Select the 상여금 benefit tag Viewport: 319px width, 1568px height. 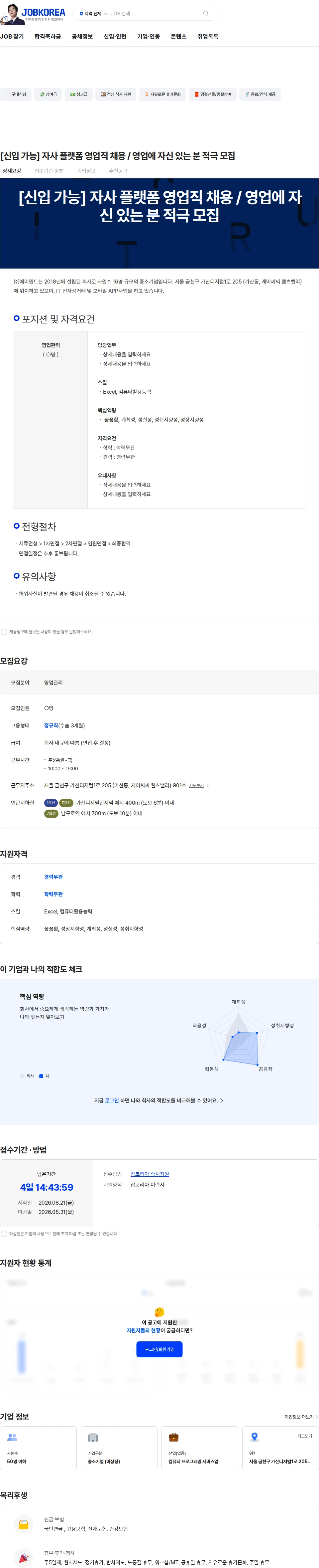pyautogui.click(x=48, y=95)
